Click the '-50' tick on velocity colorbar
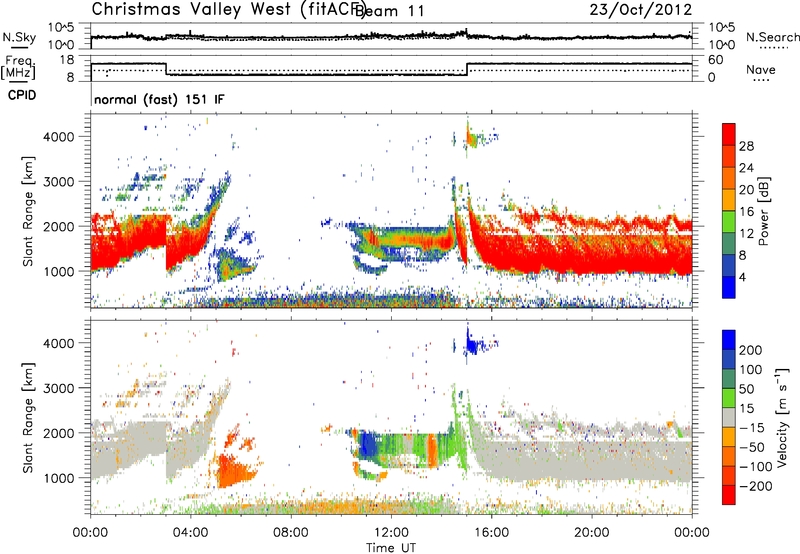This screenshot has height=554, width=800. pyautogui.click(x=753, y=447)
